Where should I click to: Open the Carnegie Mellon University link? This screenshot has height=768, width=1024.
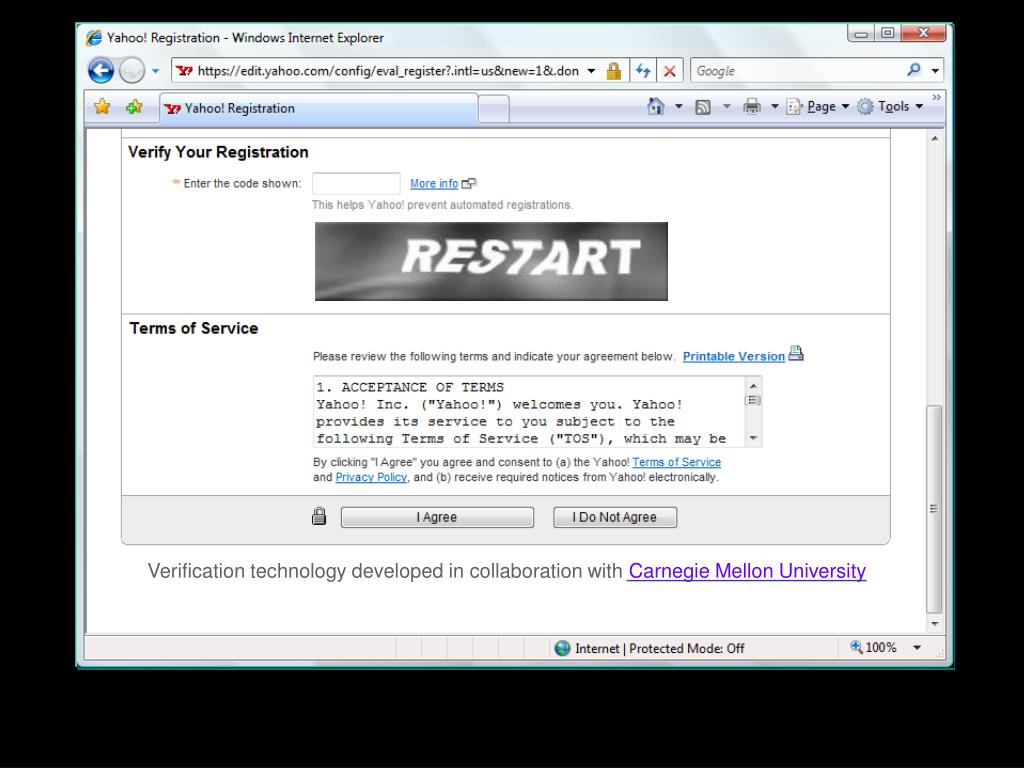coord(746,571)
